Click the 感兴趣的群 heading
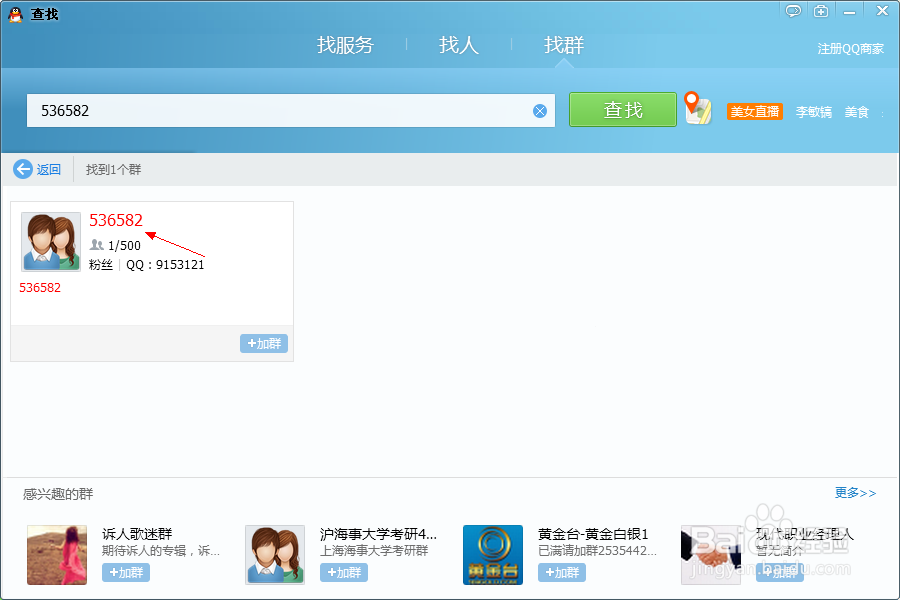This screenshot has width=900, height=600. pos(58,494)
